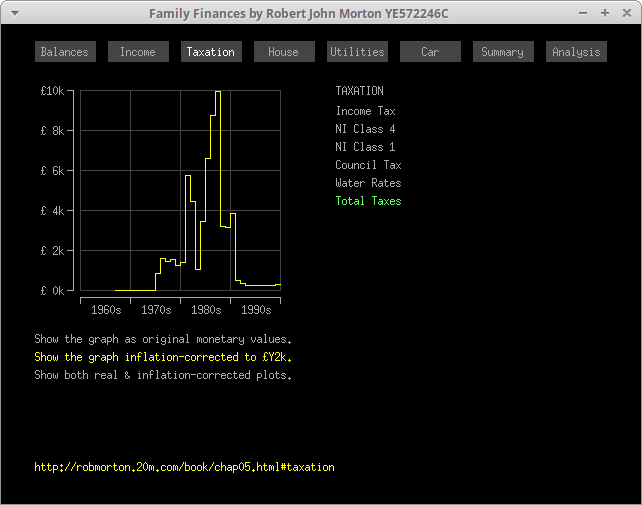Show graph as original monetary values
This screenshot has height=505, width=642.
pos(163,339)
